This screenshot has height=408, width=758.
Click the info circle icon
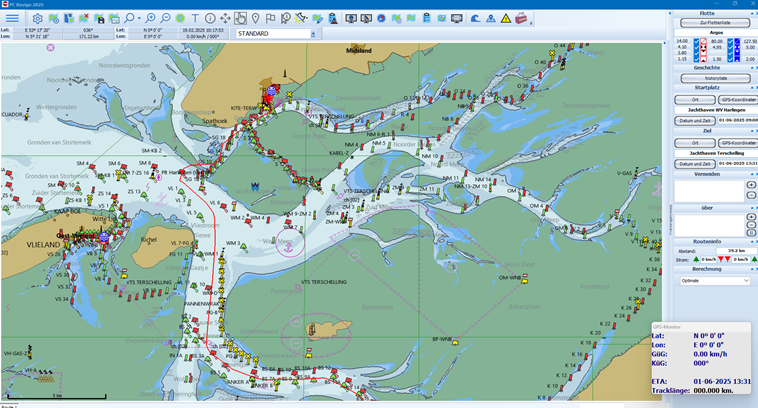click(209, 18)
